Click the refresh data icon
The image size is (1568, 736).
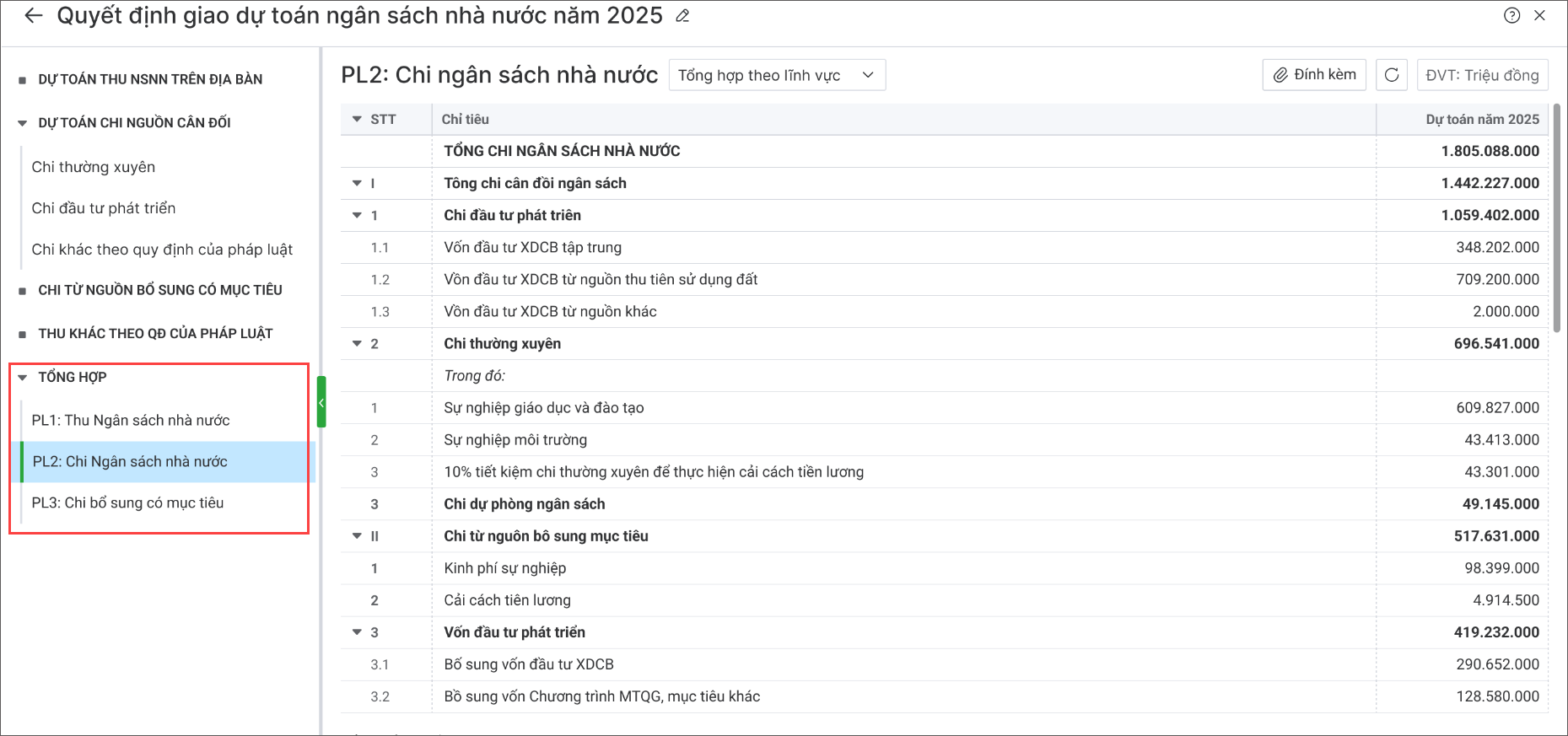pyautogui.click(x=1392, y=75)
